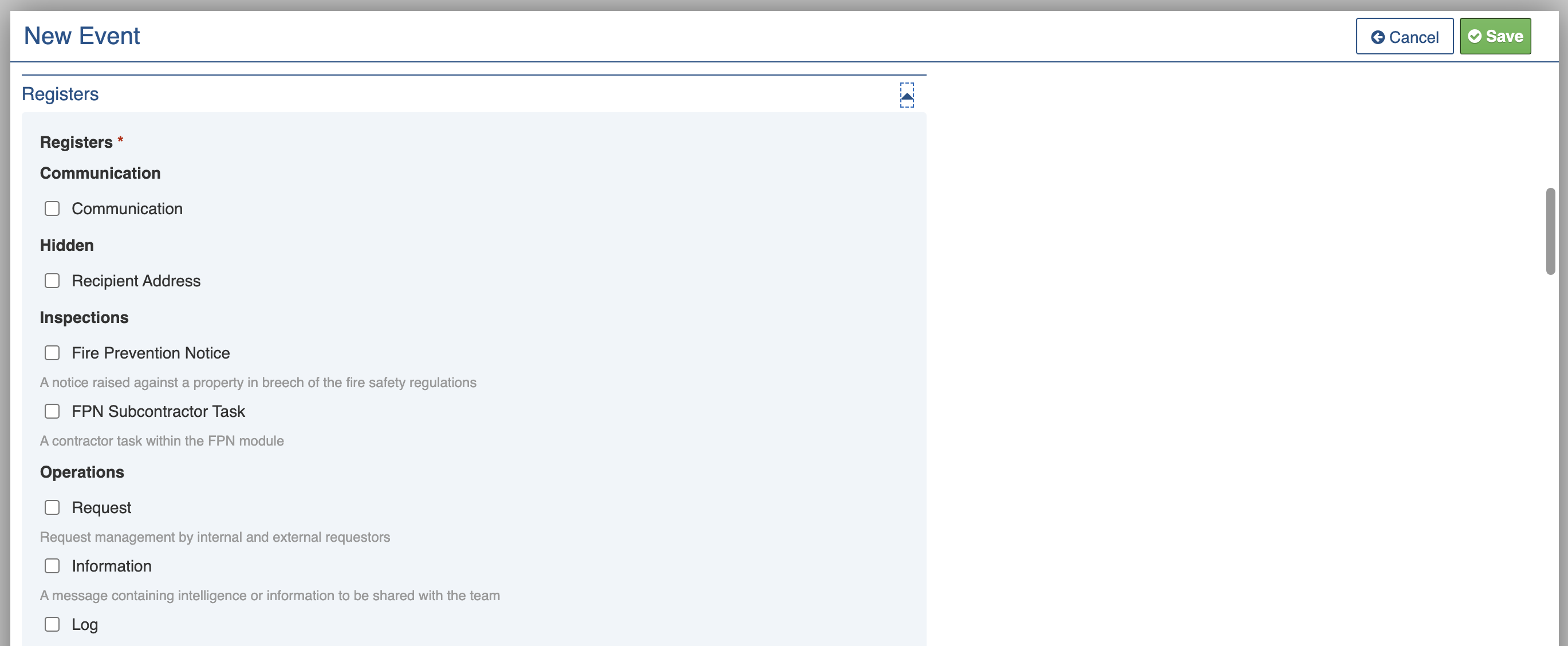Screen dimensions: 1568x646
Task: Collapse the Registers section arrow
Action: pyautogui.click(x=907, y=96)
